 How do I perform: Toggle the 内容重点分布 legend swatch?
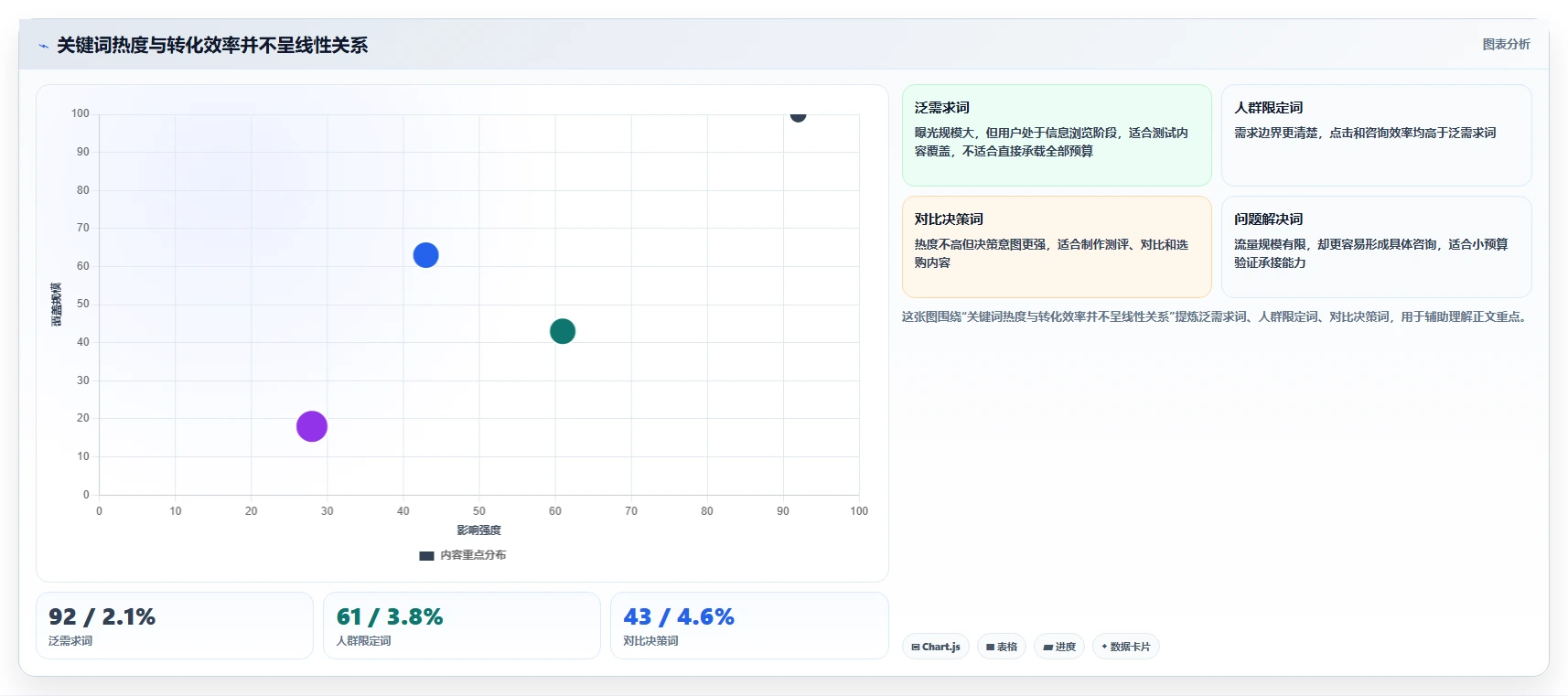point(426,555)
